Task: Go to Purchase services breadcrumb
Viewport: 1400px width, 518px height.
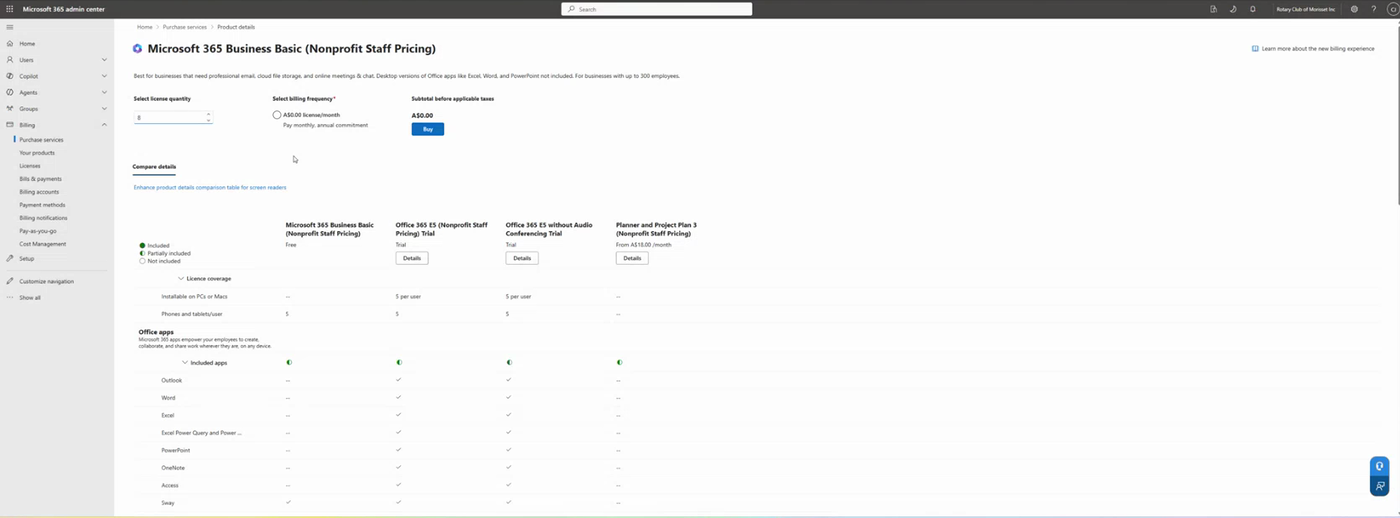Action: point(185,27)
